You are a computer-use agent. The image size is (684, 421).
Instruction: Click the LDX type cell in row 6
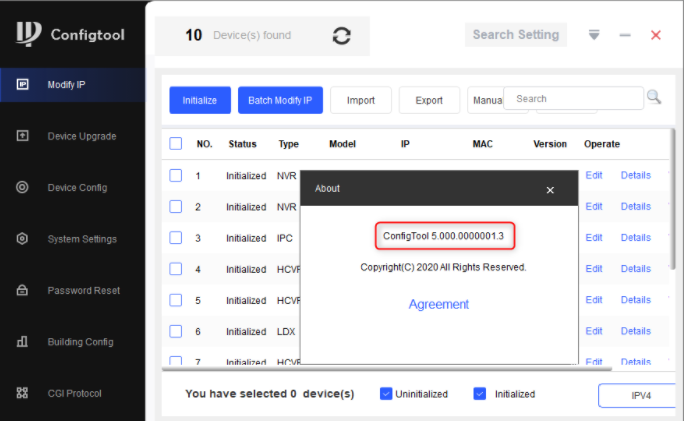tap(286, 332)
